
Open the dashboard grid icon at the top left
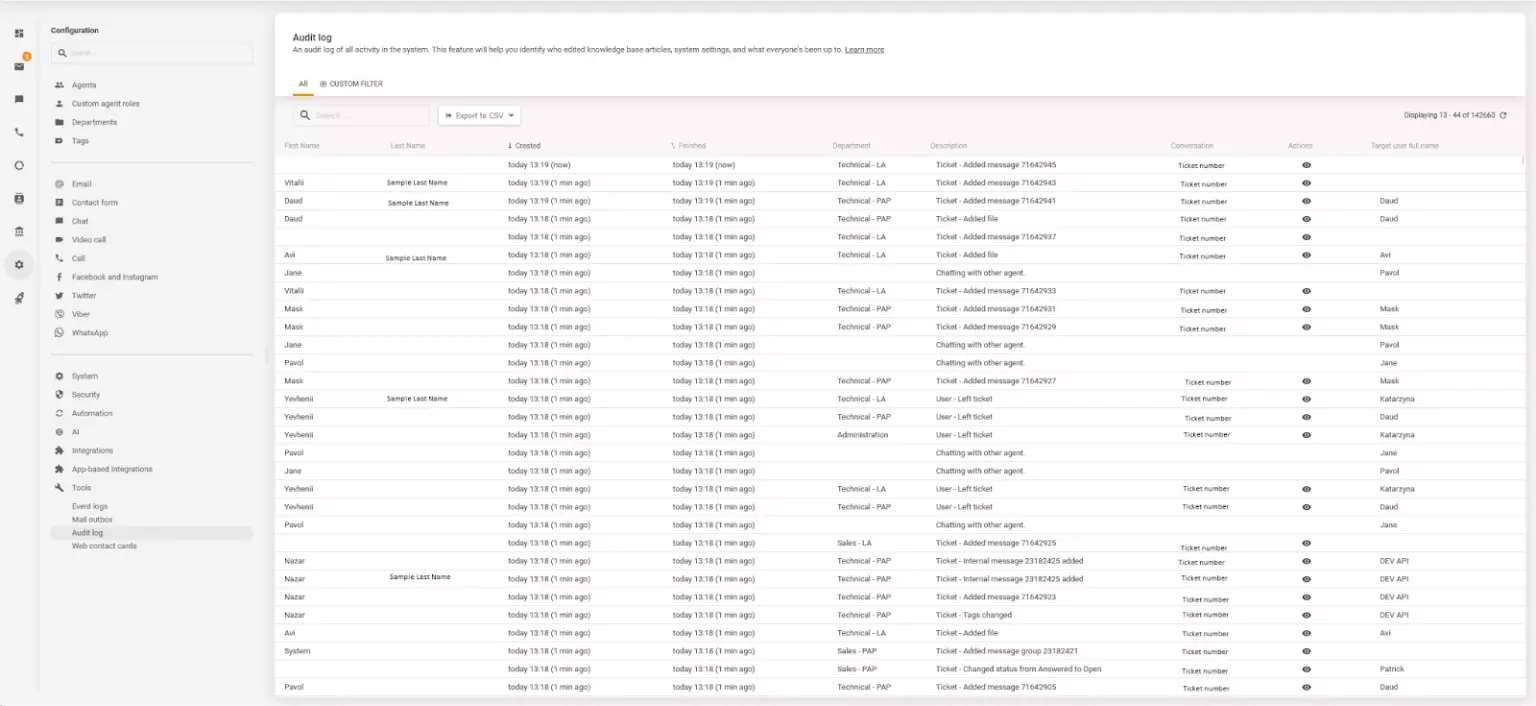tap(18, 33)
